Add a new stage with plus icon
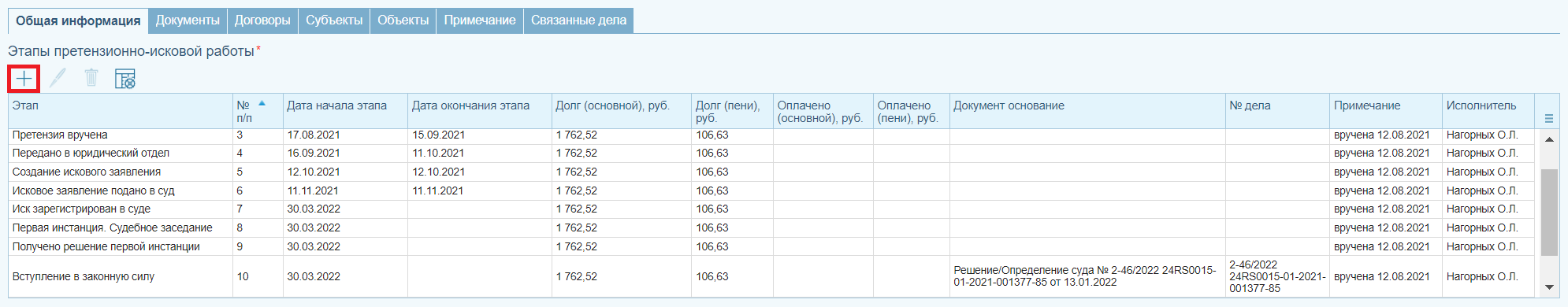 (24, 78)
